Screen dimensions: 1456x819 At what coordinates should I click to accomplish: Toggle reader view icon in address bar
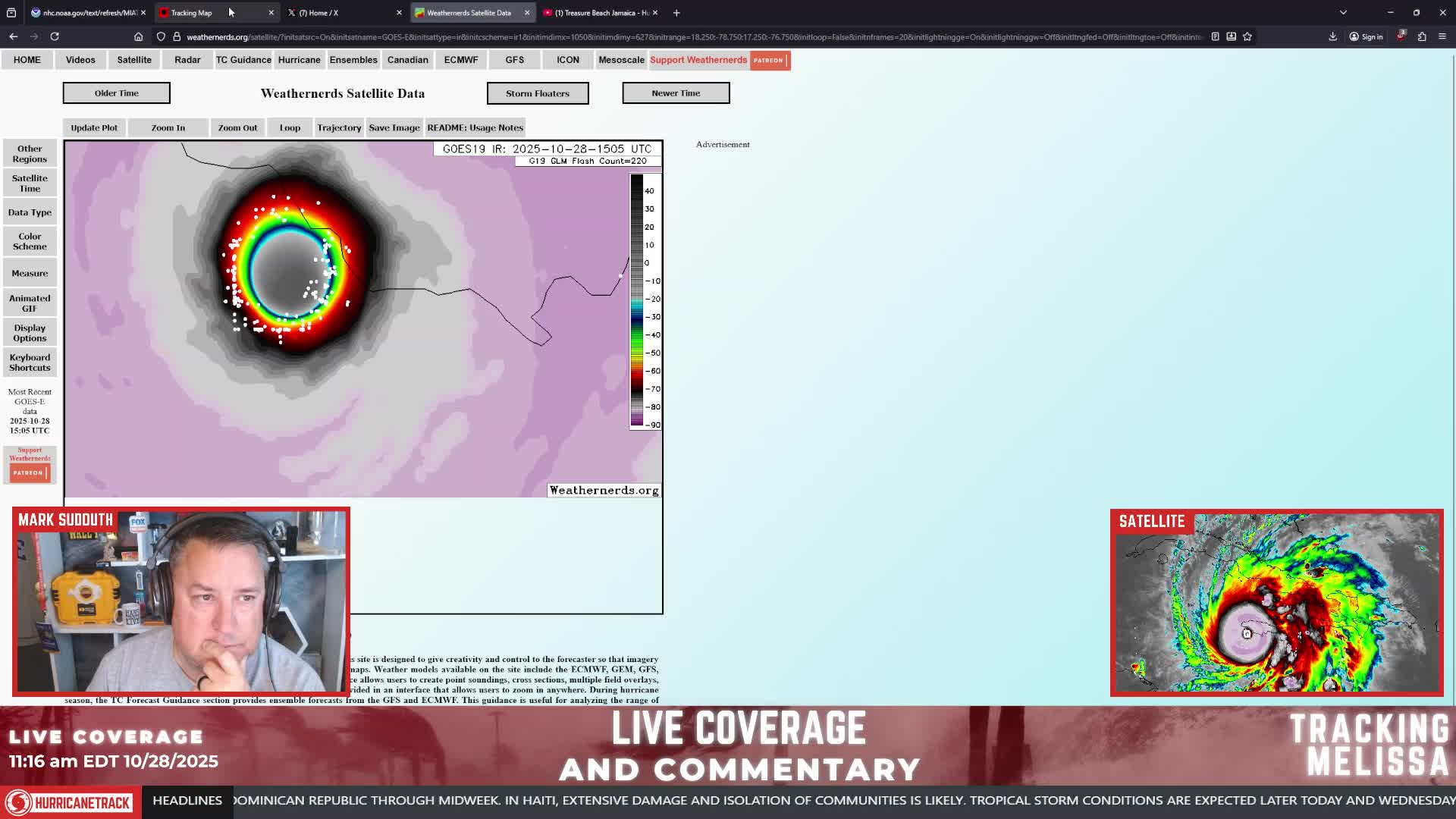pos(1215,36)
